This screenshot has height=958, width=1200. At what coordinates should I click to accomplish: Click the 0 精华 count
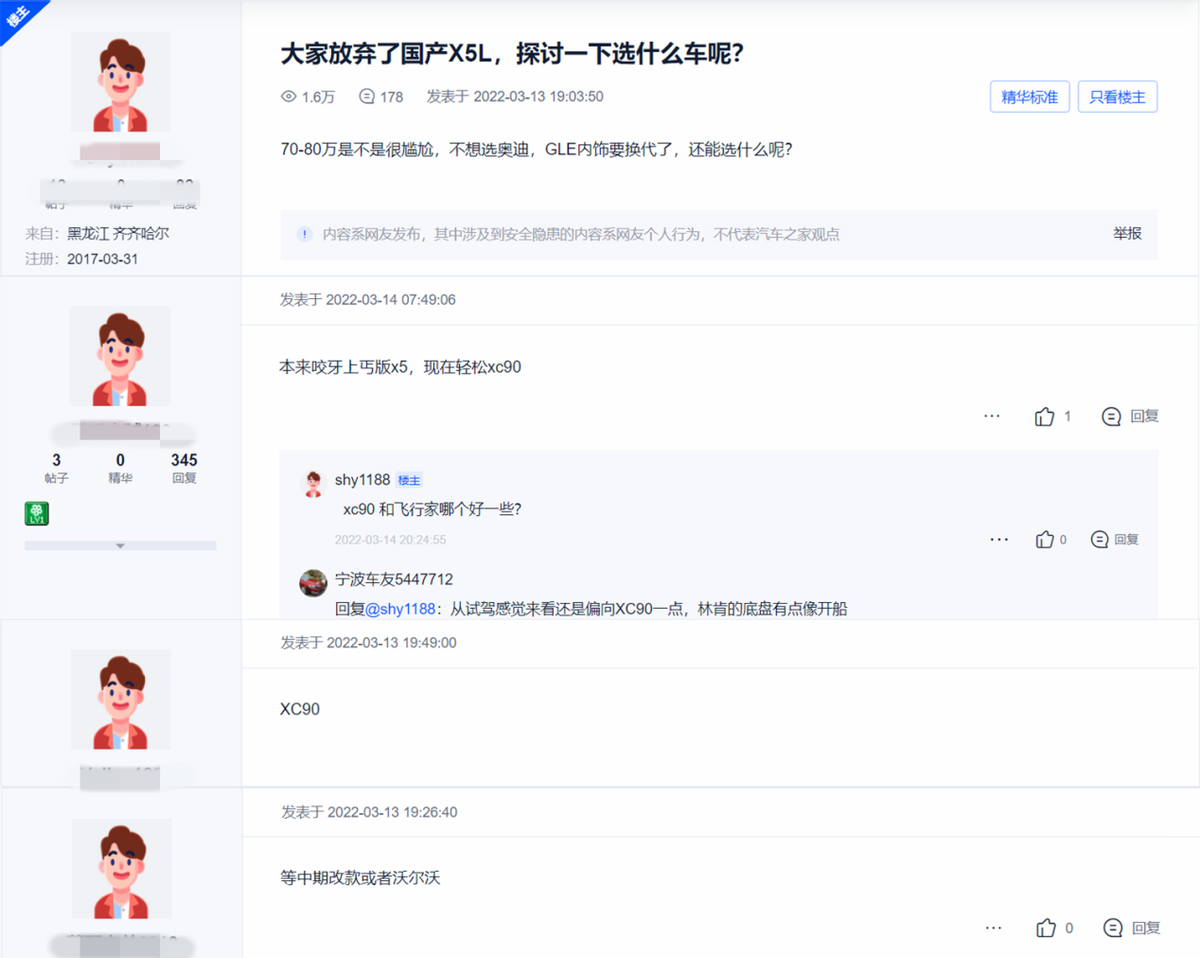pyautogui.click(x=120, y=469)
